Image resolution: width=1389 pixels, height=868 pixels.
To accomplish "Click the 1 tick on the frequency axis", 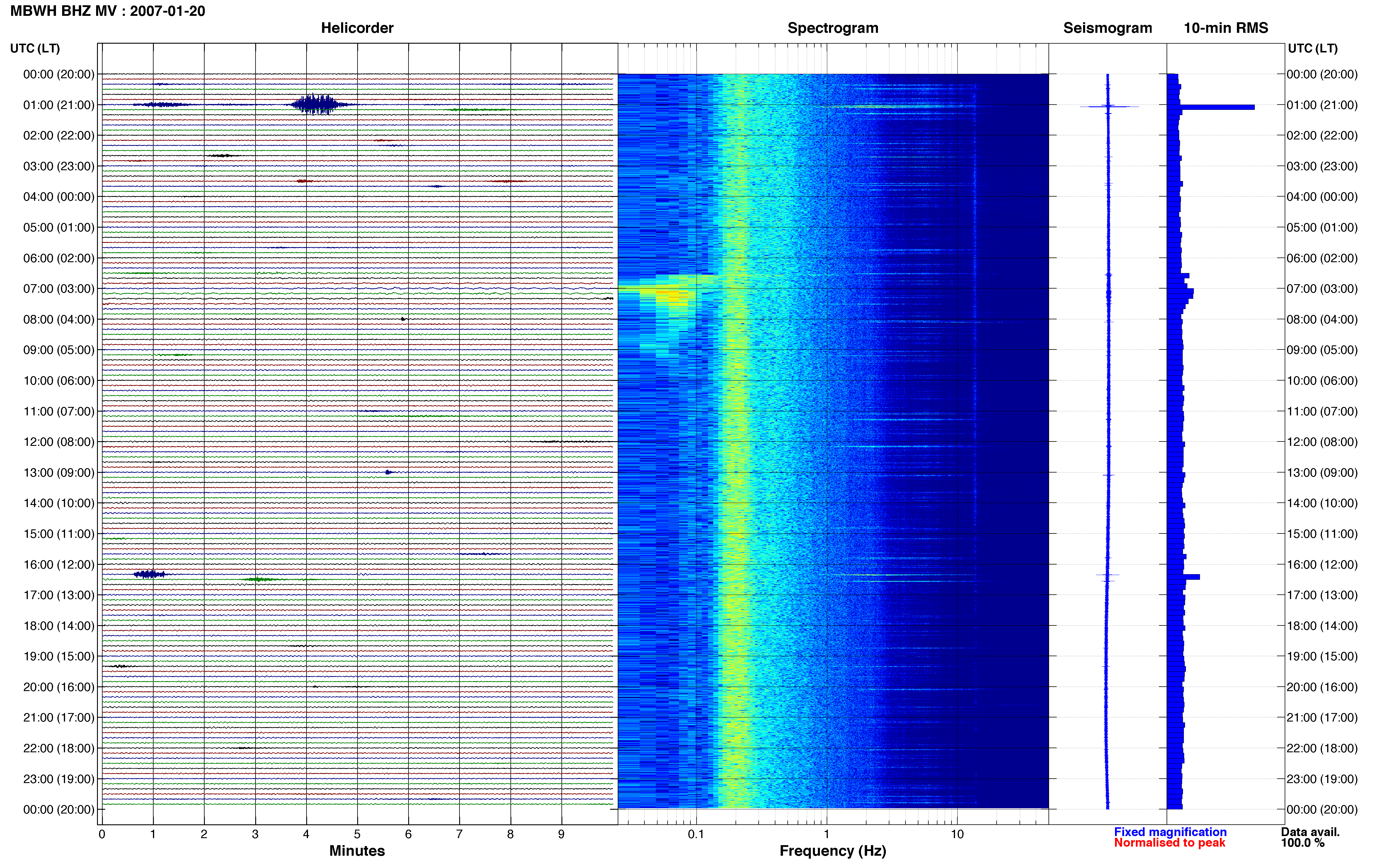I will coord(827,834).
